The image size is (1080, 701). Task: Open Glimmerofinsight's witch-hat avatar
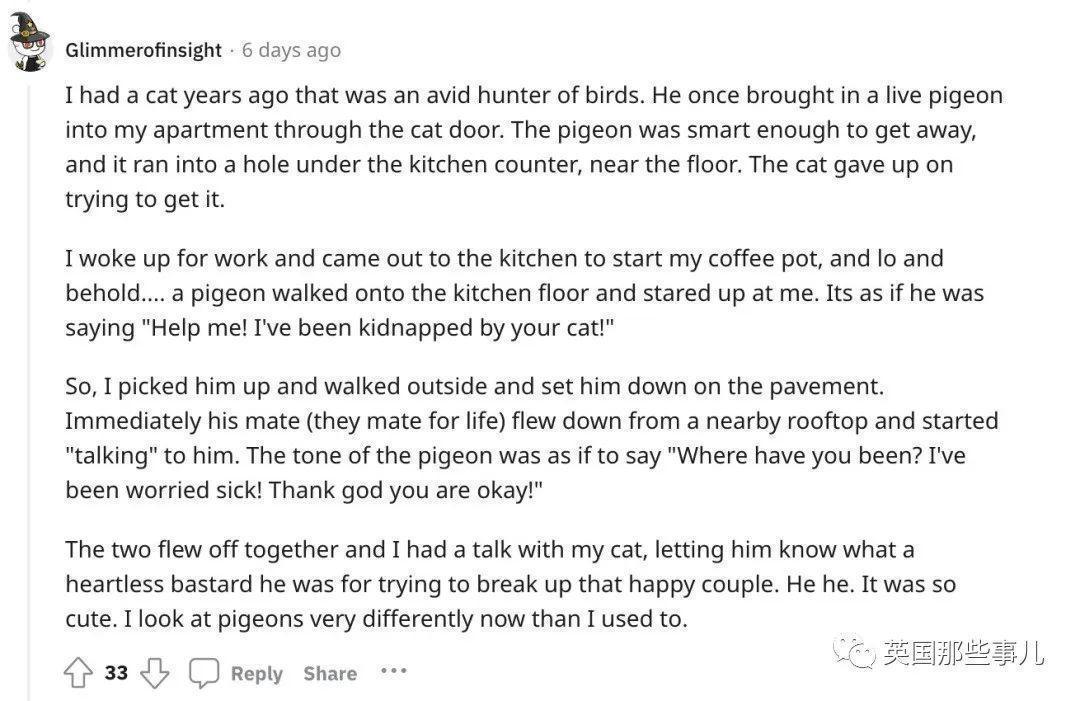pyautogui.click(x=29, y=42)
